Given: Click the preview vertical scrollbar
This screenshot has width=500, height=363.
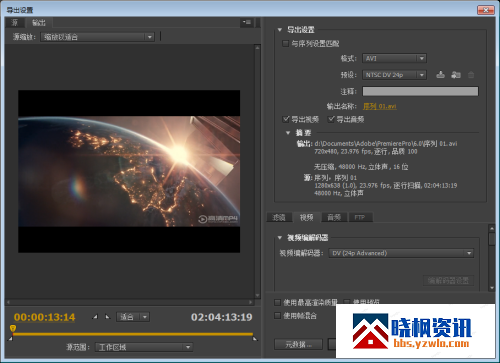Looking at the screenshot, I should tap(257, 171).
